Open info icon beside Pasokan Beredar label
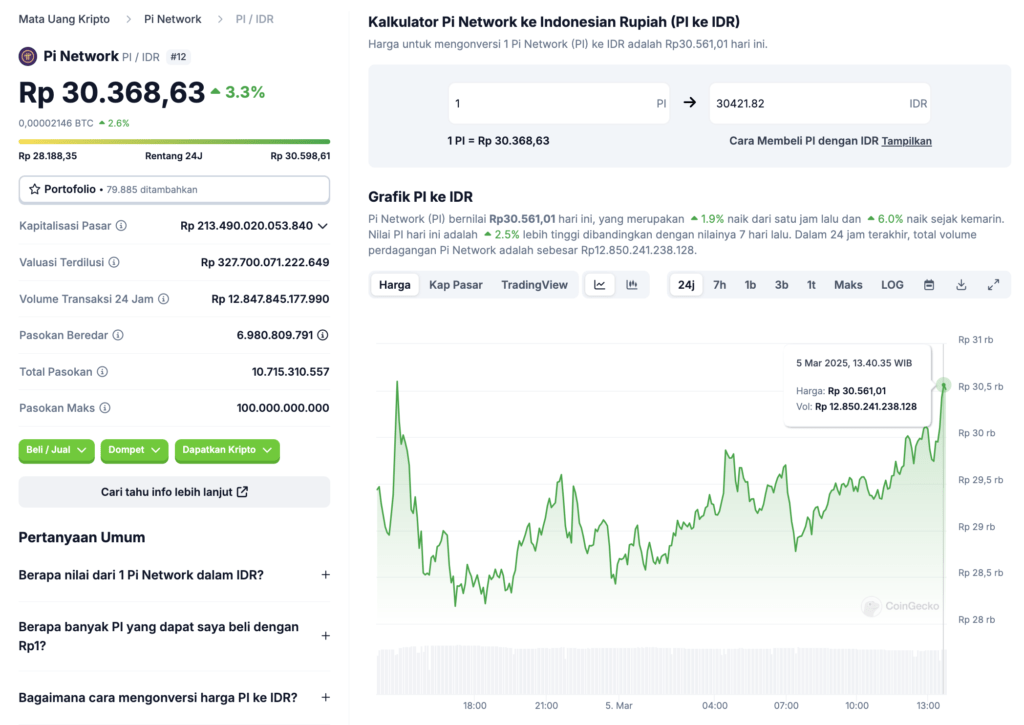The width and height of the screenshot is (1024, 725). click(x=118, y=335)
